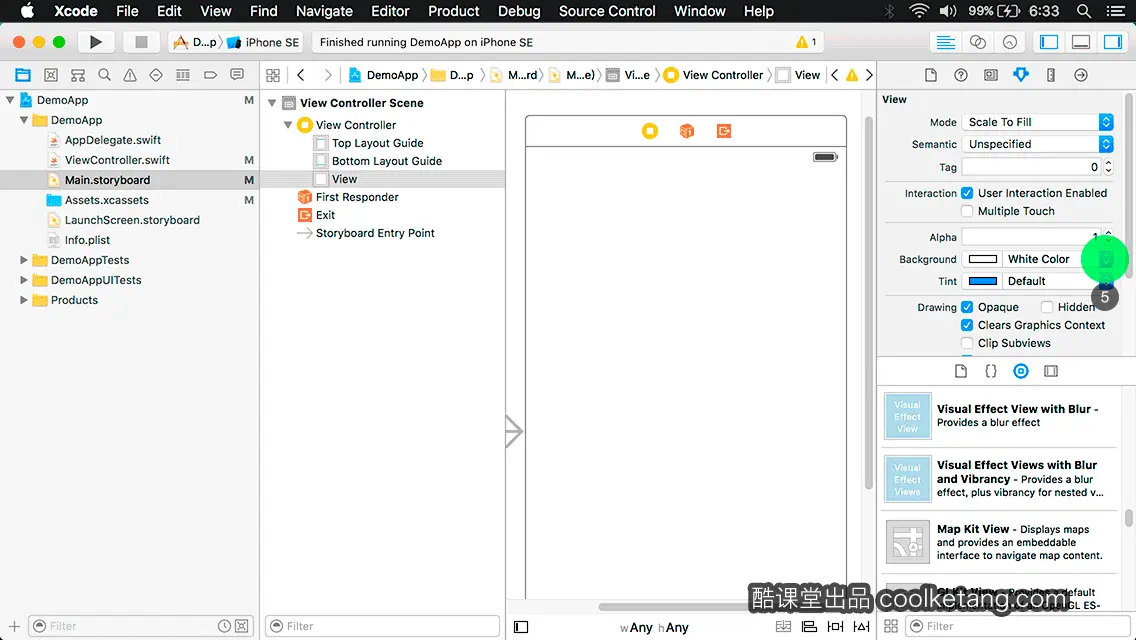This screenshot has height=640, width=1136.
Task: Hide the Navigator panel
Action: (x=1048, y=42)
